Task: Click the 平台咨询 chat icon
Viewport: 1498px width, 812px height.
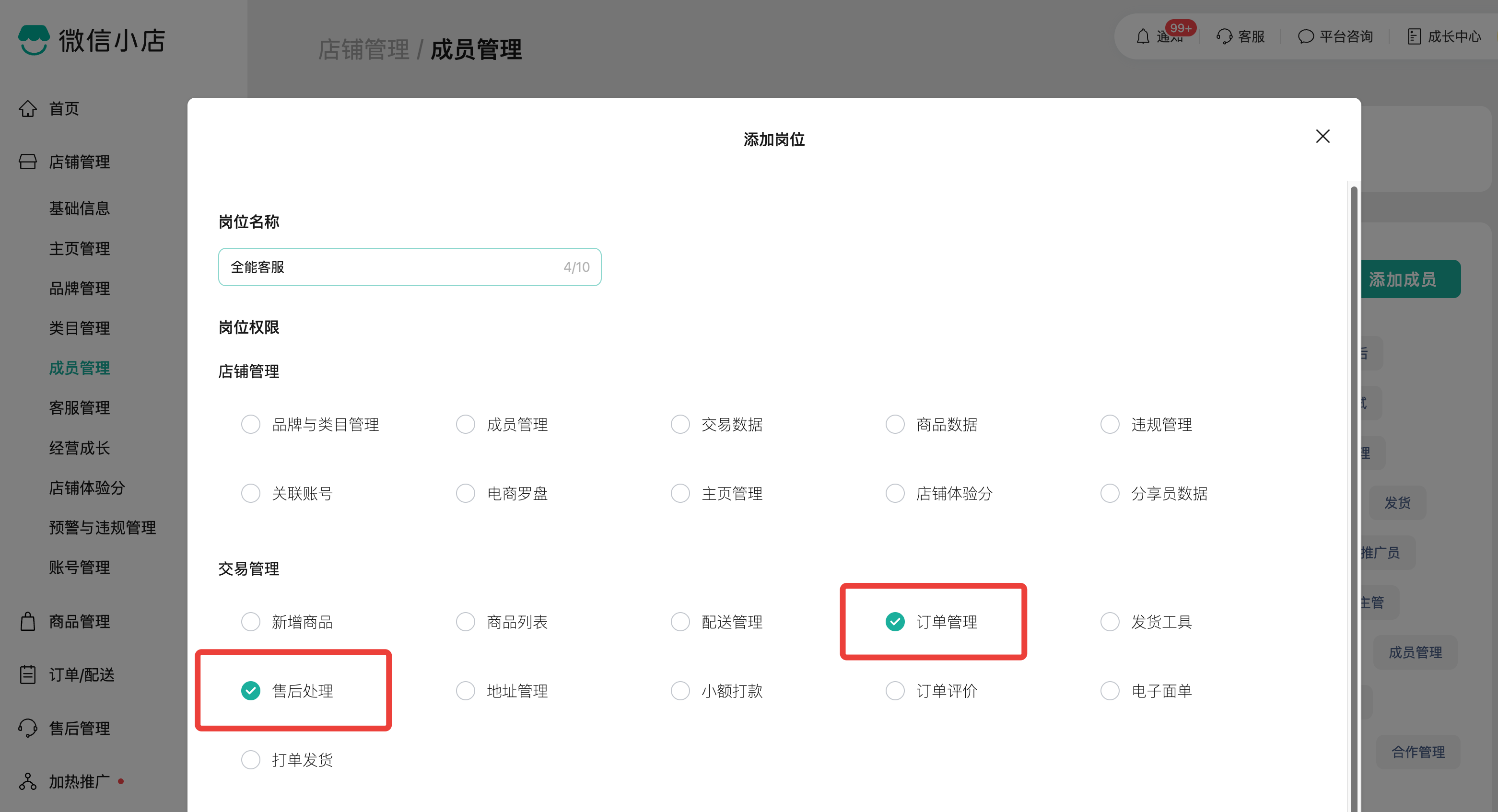Action: click(1306, 36)
